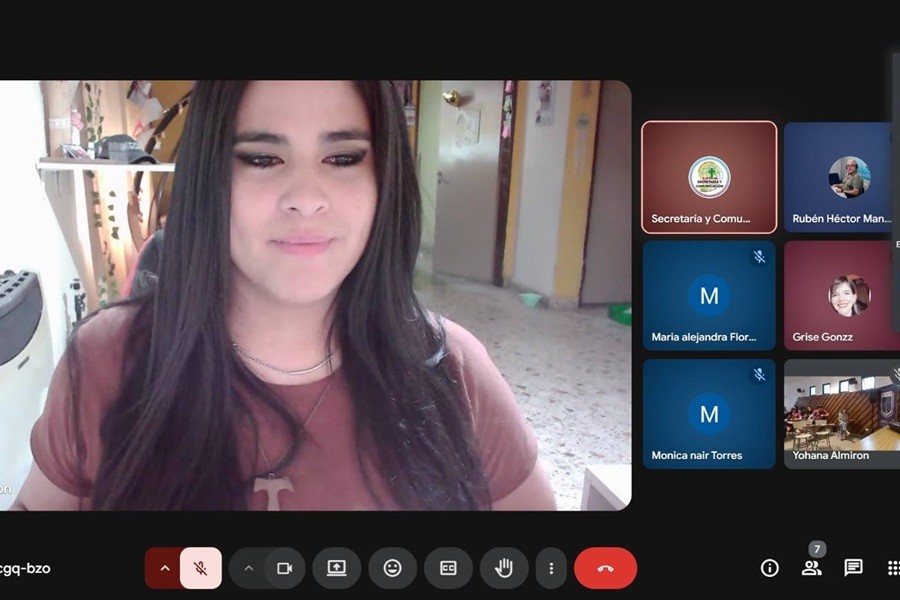Click the Grise Gonzz participant tile
The height and width of the screenshot is (600, 900).
[x=842, y=295]
